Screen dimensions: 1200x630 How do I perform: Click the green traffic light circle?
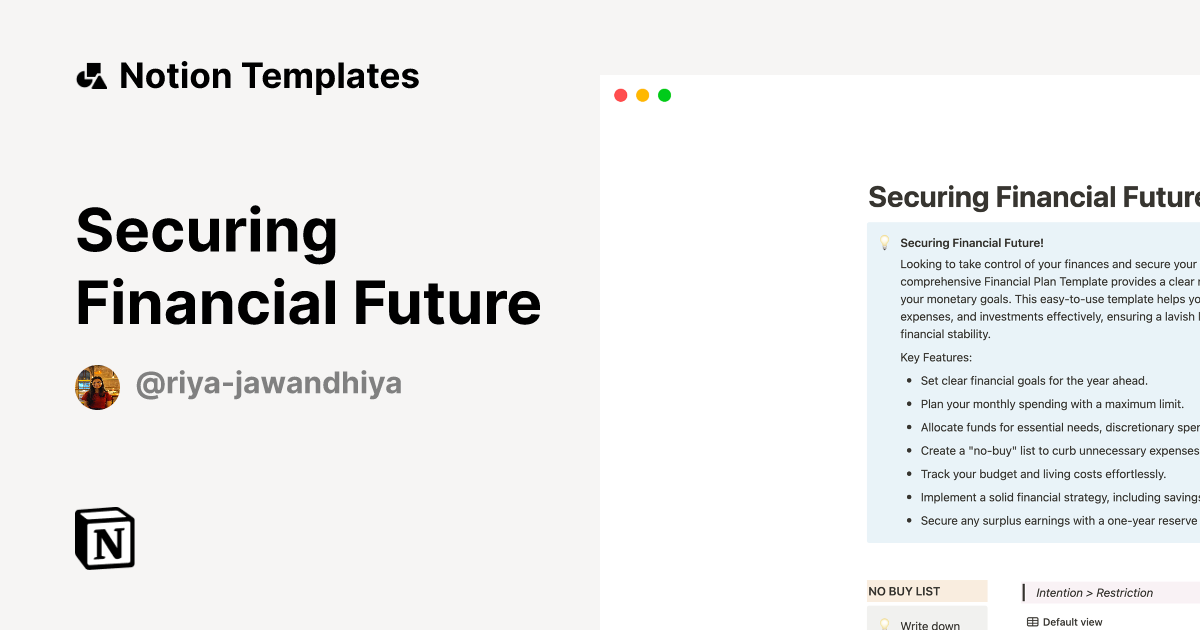point(664,94)
